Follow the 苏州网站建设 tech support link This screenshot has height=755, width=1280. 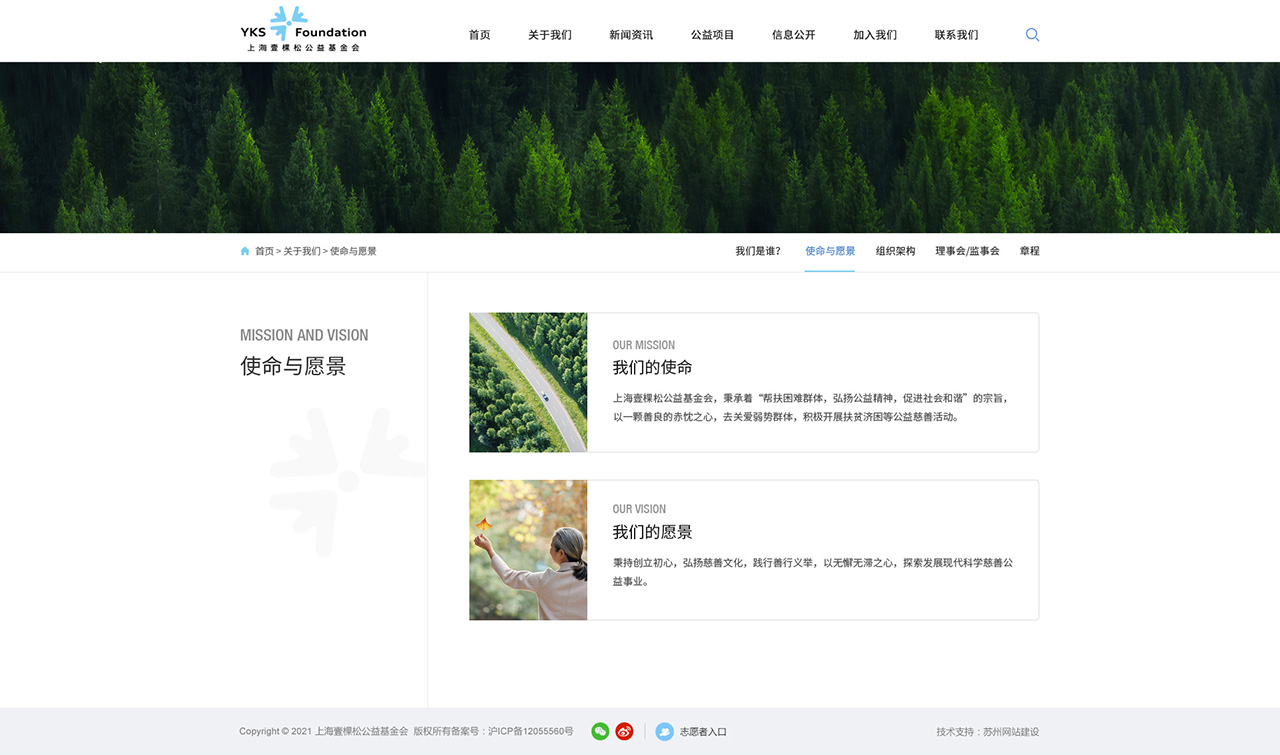tap(1011, 732)
